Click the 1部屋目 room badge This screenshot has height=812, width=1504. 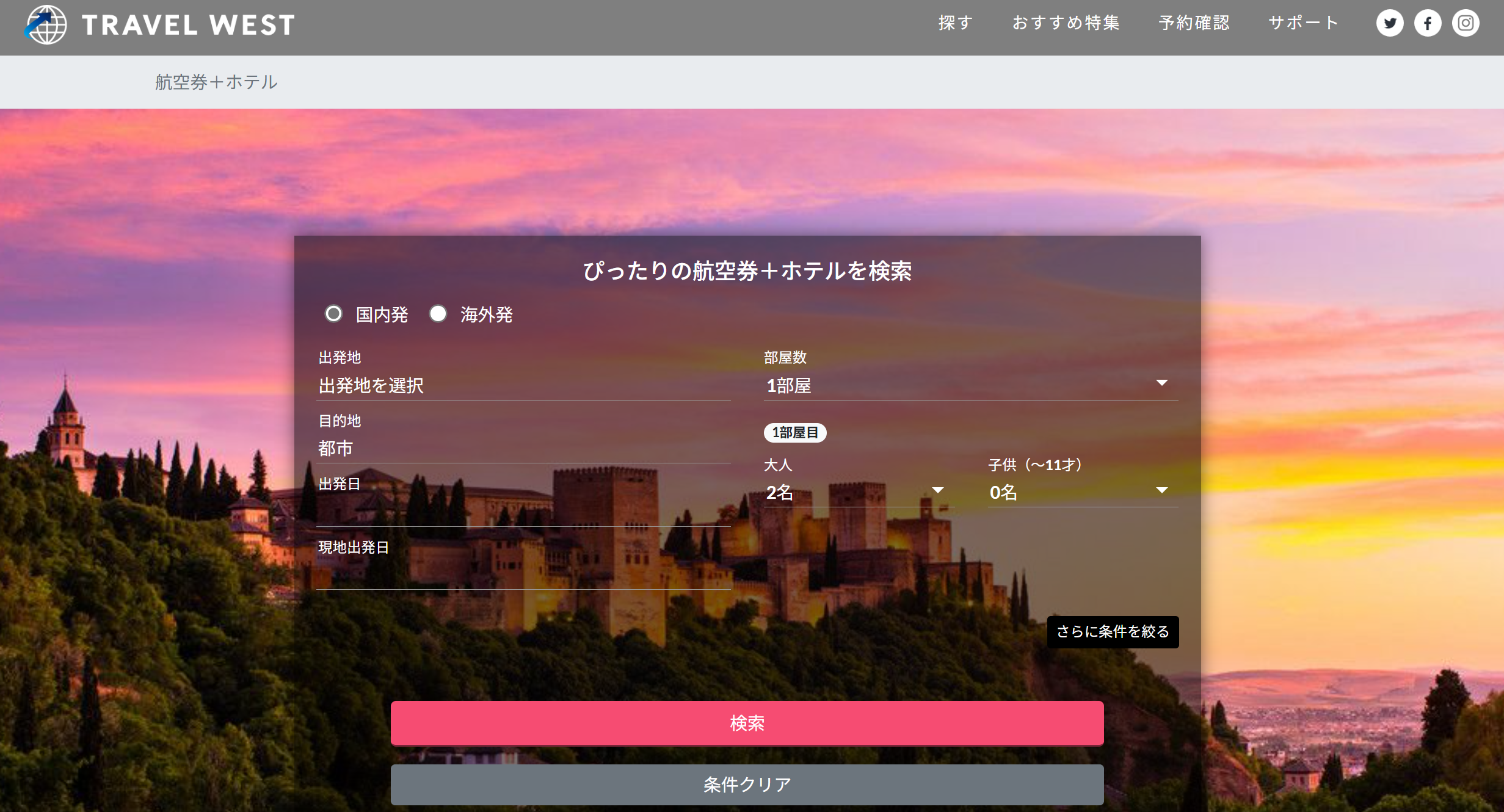click(x=795, y=432)
